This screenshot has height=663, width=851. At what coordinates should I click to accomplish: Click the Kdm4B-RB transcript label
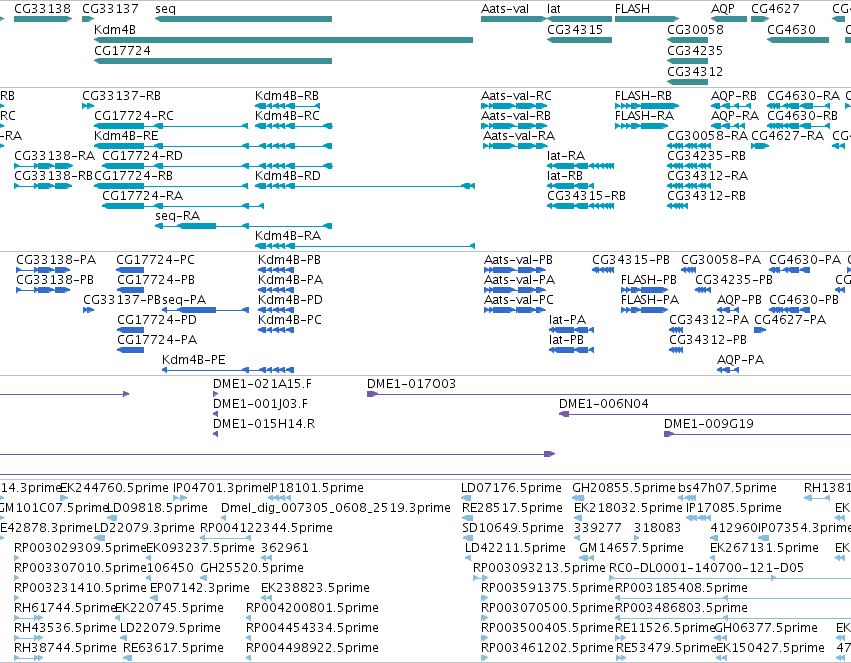[287, 96]
